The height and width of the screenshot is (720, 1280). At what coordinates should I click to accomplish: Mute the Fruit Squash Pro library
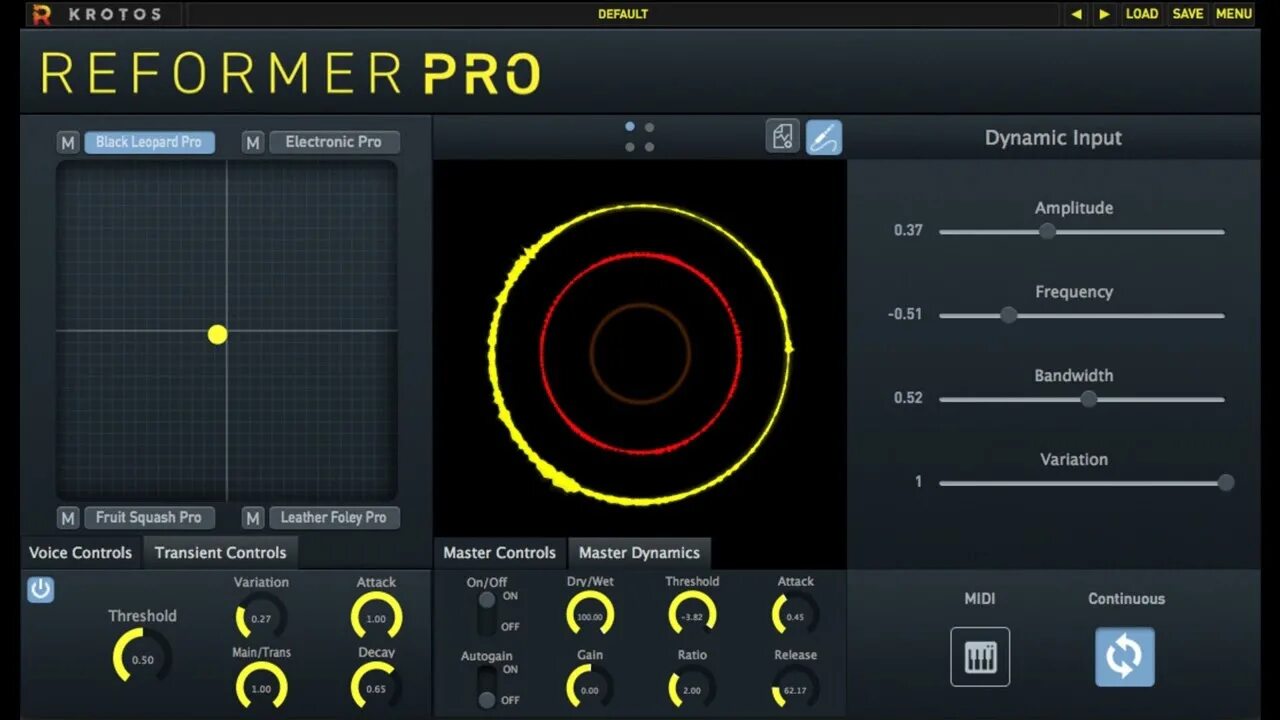coord(68,518)
